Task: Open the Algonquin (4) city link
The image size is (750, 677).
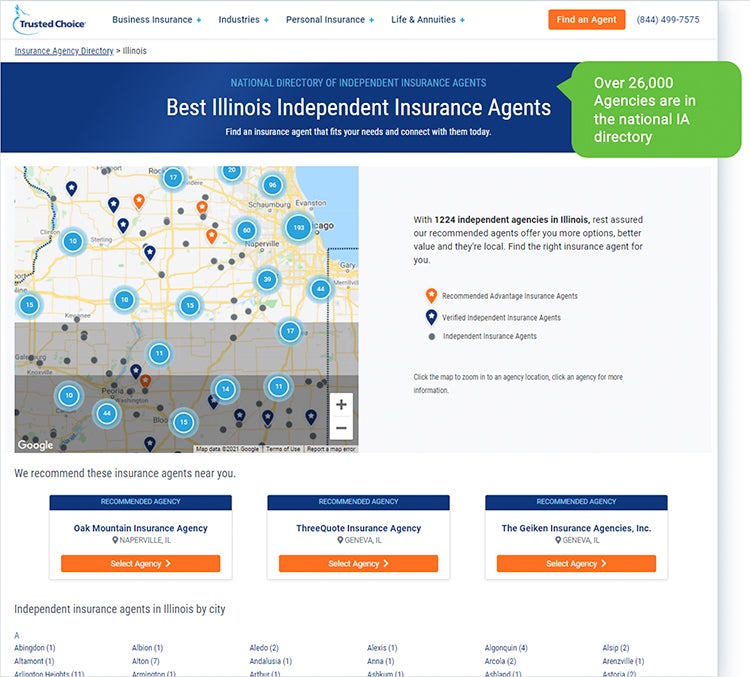Action: 506,648
